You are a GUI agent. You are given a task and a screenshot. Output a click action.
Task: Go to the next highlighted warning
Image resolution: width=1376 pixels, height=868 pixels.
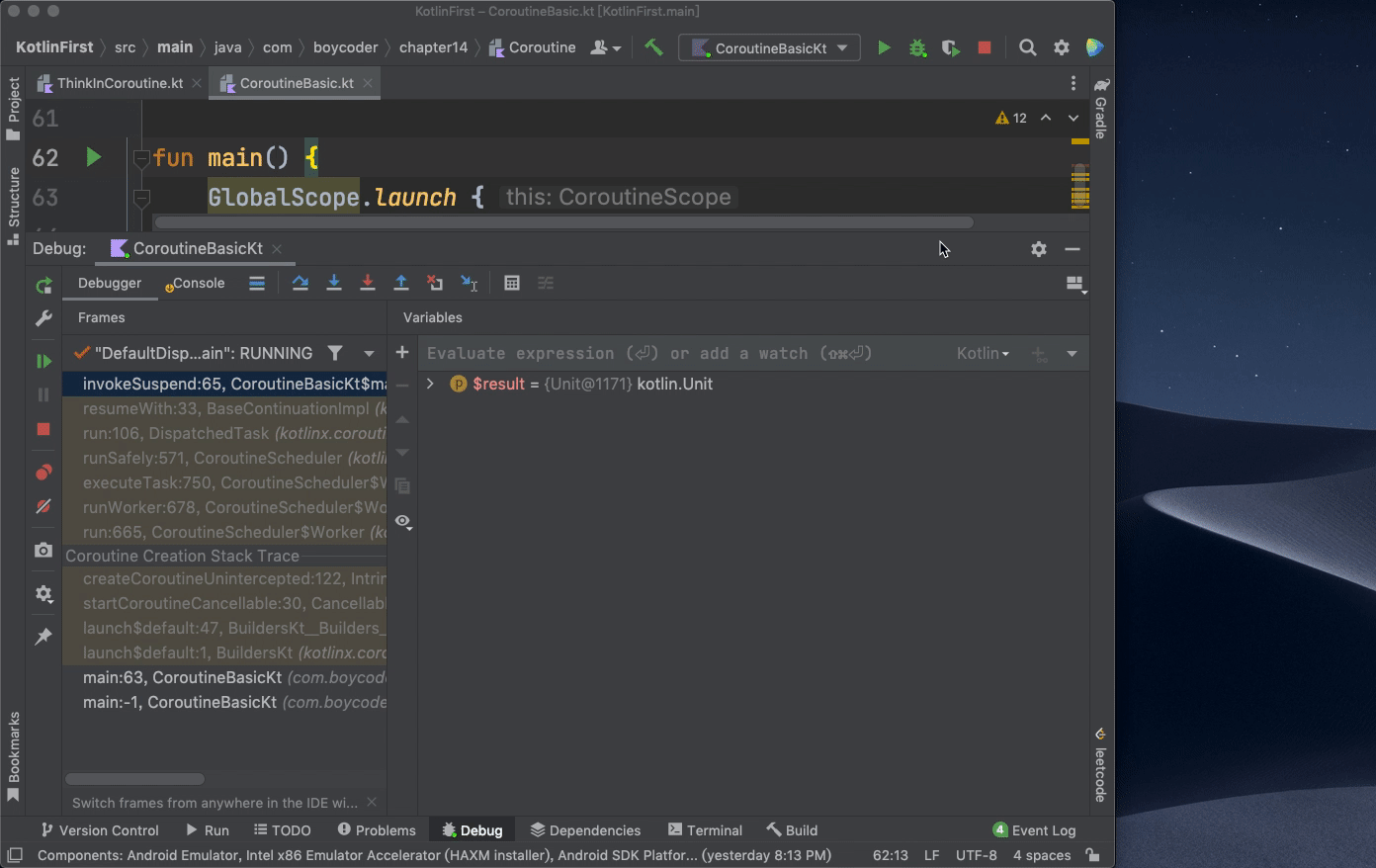click(x=1074, y=118)
